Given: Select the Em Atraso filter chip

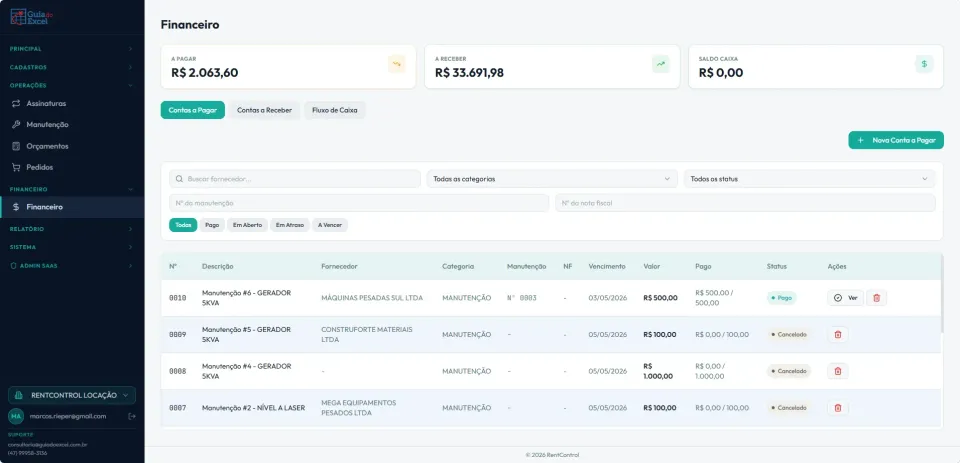Looking at the screenshot, I should (x=290, y=225).
